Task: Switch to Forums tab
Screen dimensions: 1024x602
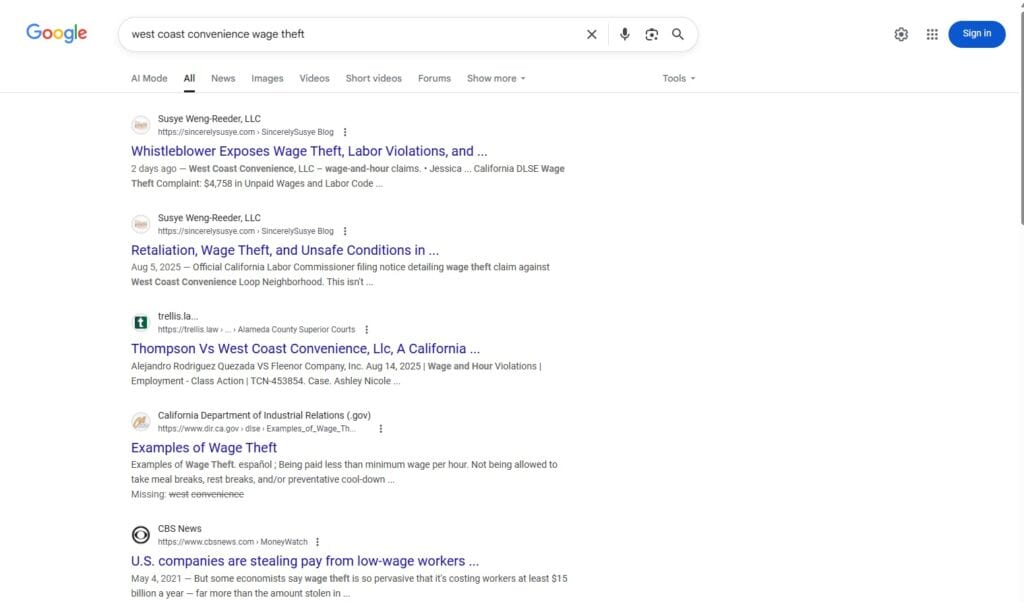Action: [x=434, y=78]
